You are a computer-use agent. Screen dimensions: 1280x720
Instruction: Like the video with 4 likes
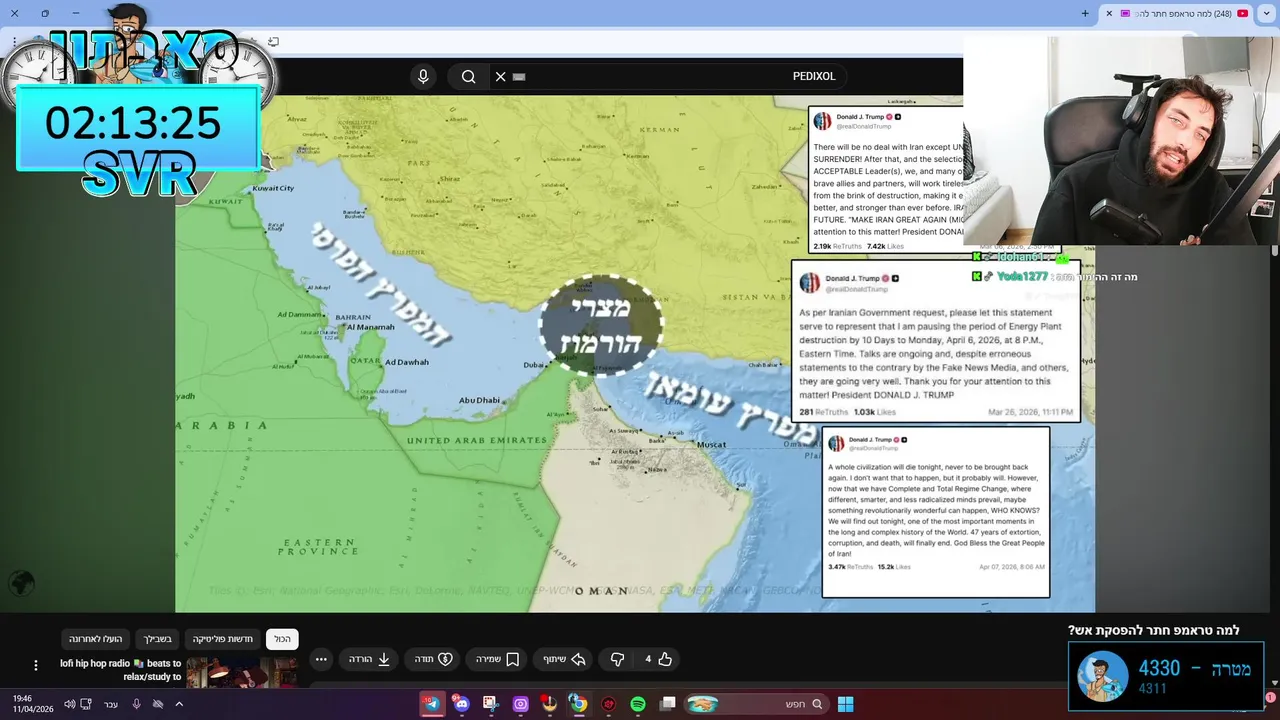pyautogui.click(x=657, y=659)
